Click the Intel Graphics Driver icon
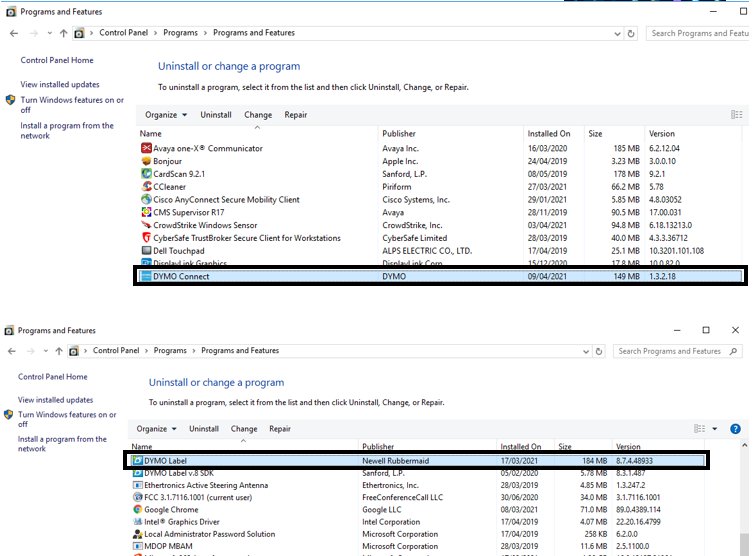 tap(137, 522)
